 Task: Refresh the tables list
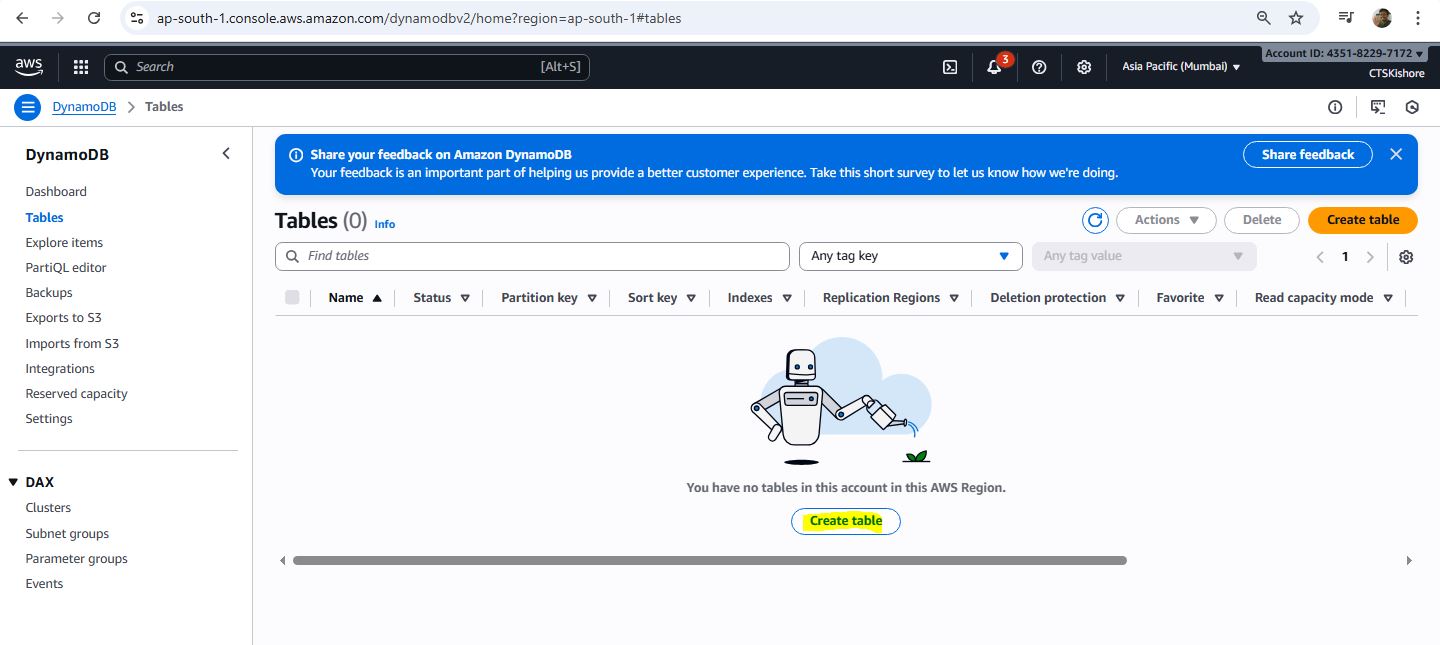(1095, 220)
